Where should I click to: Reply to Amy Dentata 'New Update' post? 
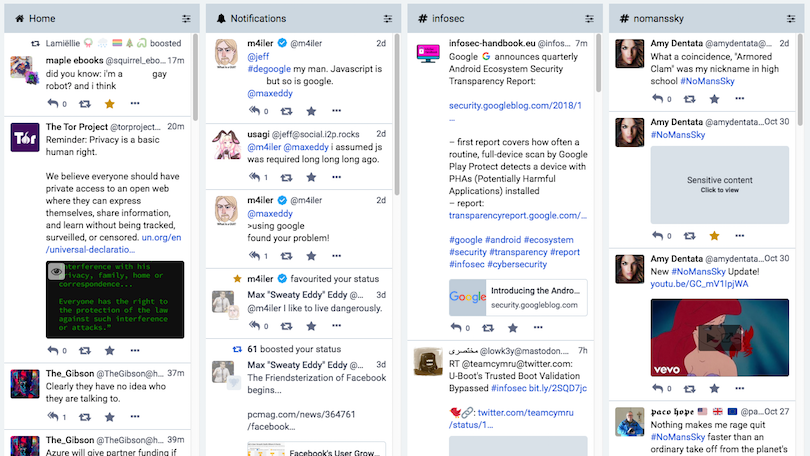(657, 388)
